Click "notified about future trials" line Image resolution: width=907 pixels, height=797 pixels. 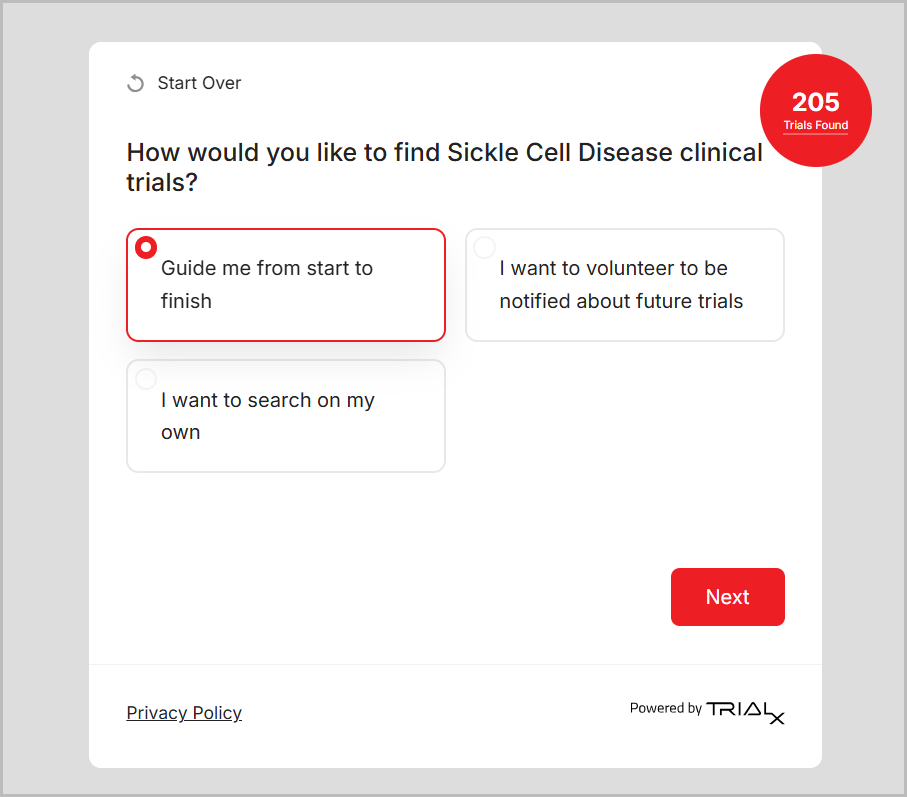click(621, 301)
